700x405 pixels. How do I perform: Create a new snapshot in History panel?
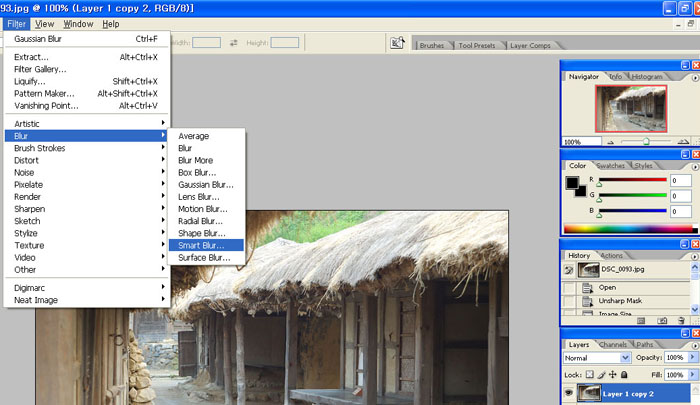point(662,321)
